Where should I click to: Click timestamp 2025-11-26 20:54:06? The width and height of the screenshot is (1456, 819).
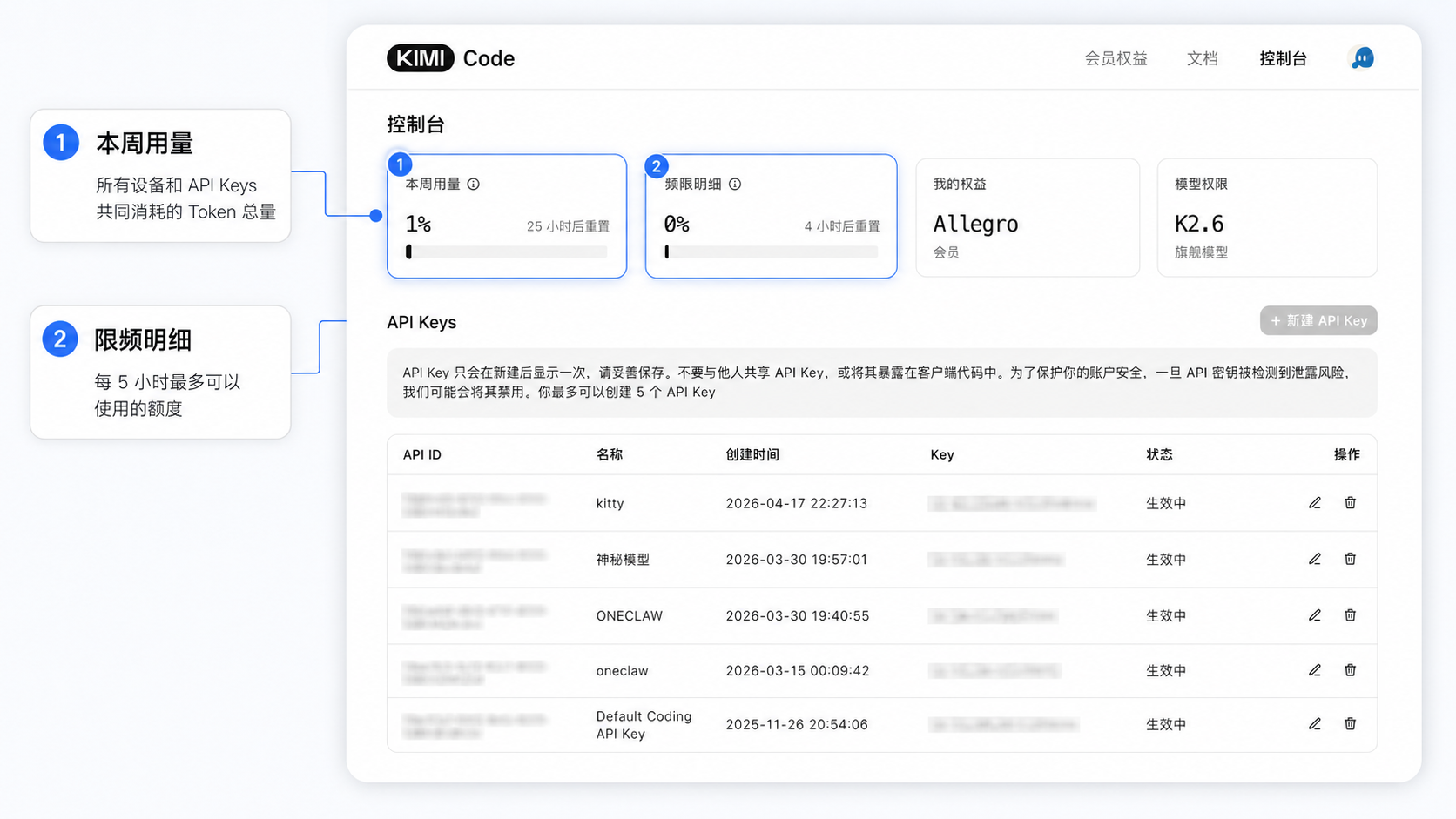pos(797,724)
